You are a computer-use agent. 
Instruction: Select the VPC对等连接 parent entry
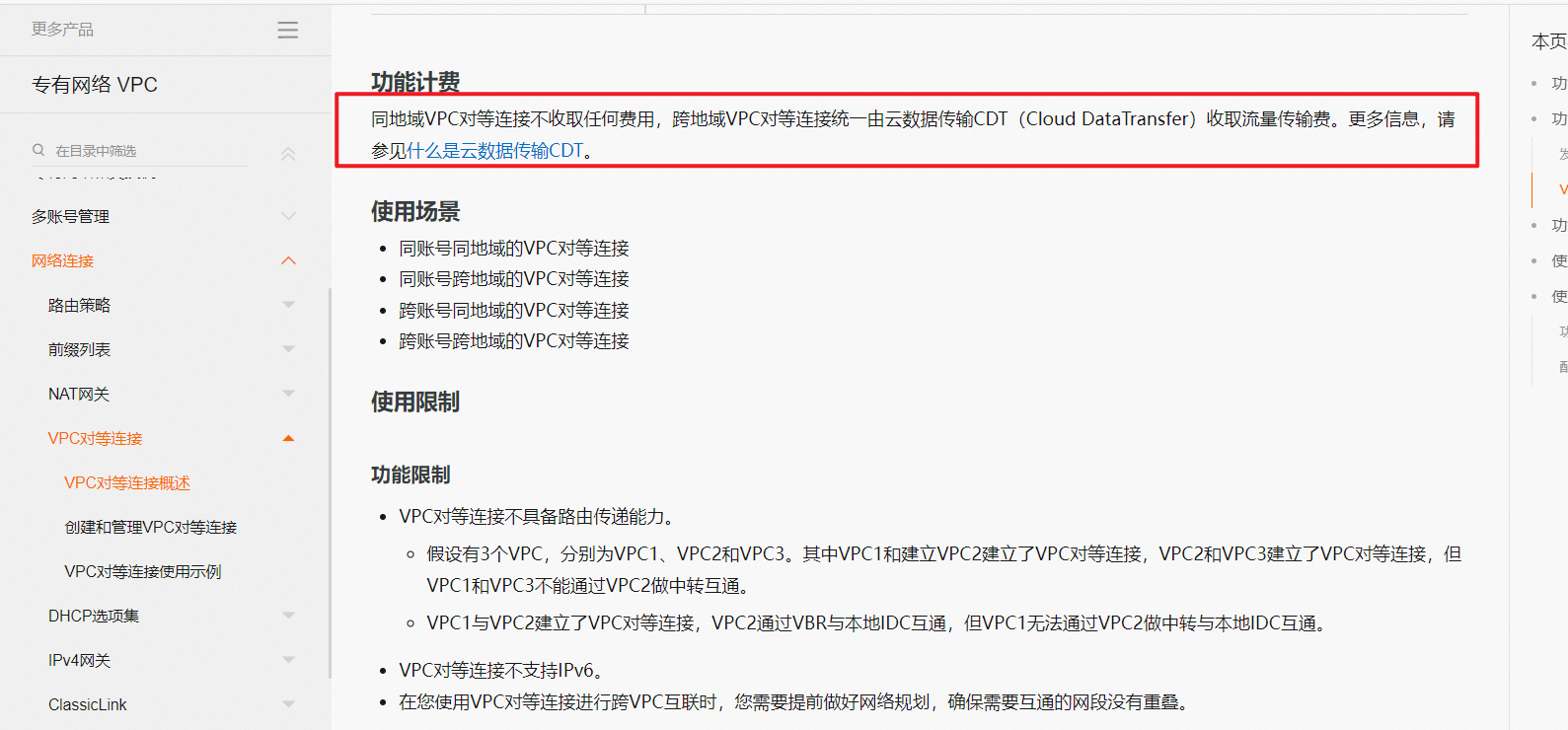click(x=95, y=438)
